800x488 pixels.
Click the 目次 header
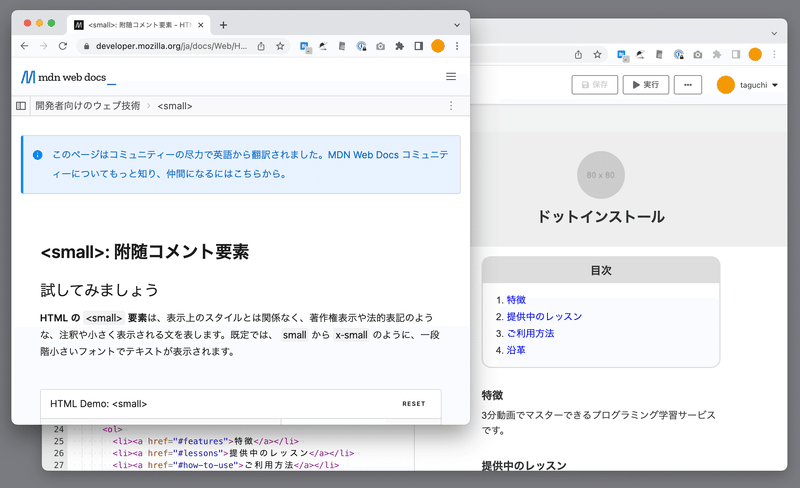click(x=601, y=270)
